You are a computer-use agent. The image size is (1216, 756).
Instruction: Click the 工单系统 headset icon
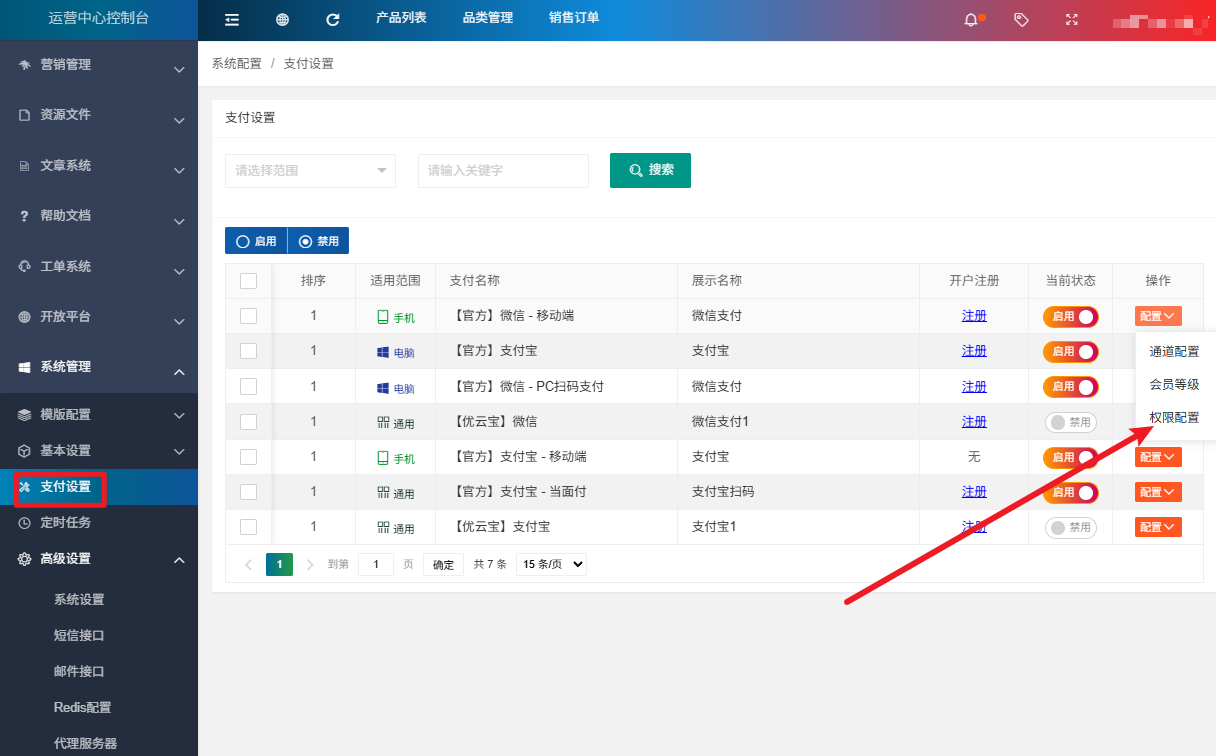click(x=24, y=267)
